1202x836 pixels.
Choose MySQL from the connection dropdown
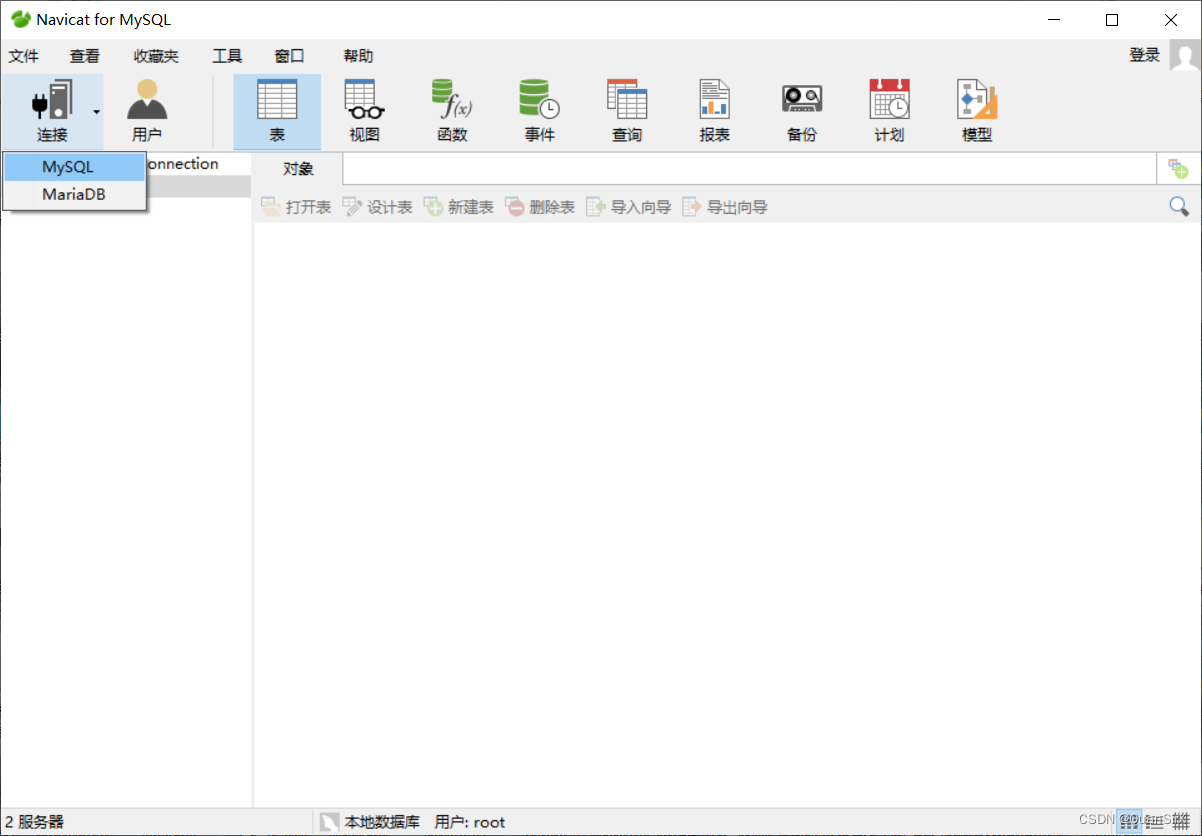tap(75, 167)
